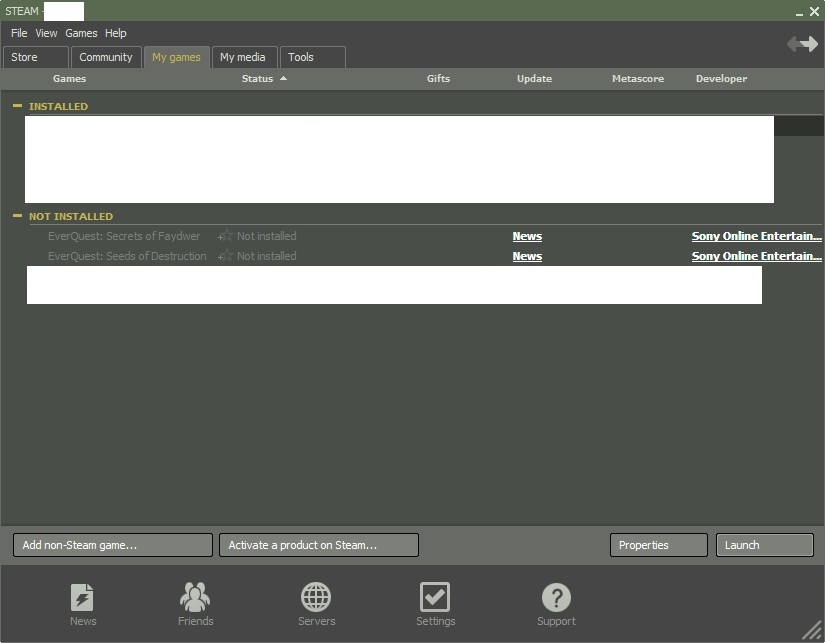
Task: Sort by the Update column header
Action: pos(534,78)
